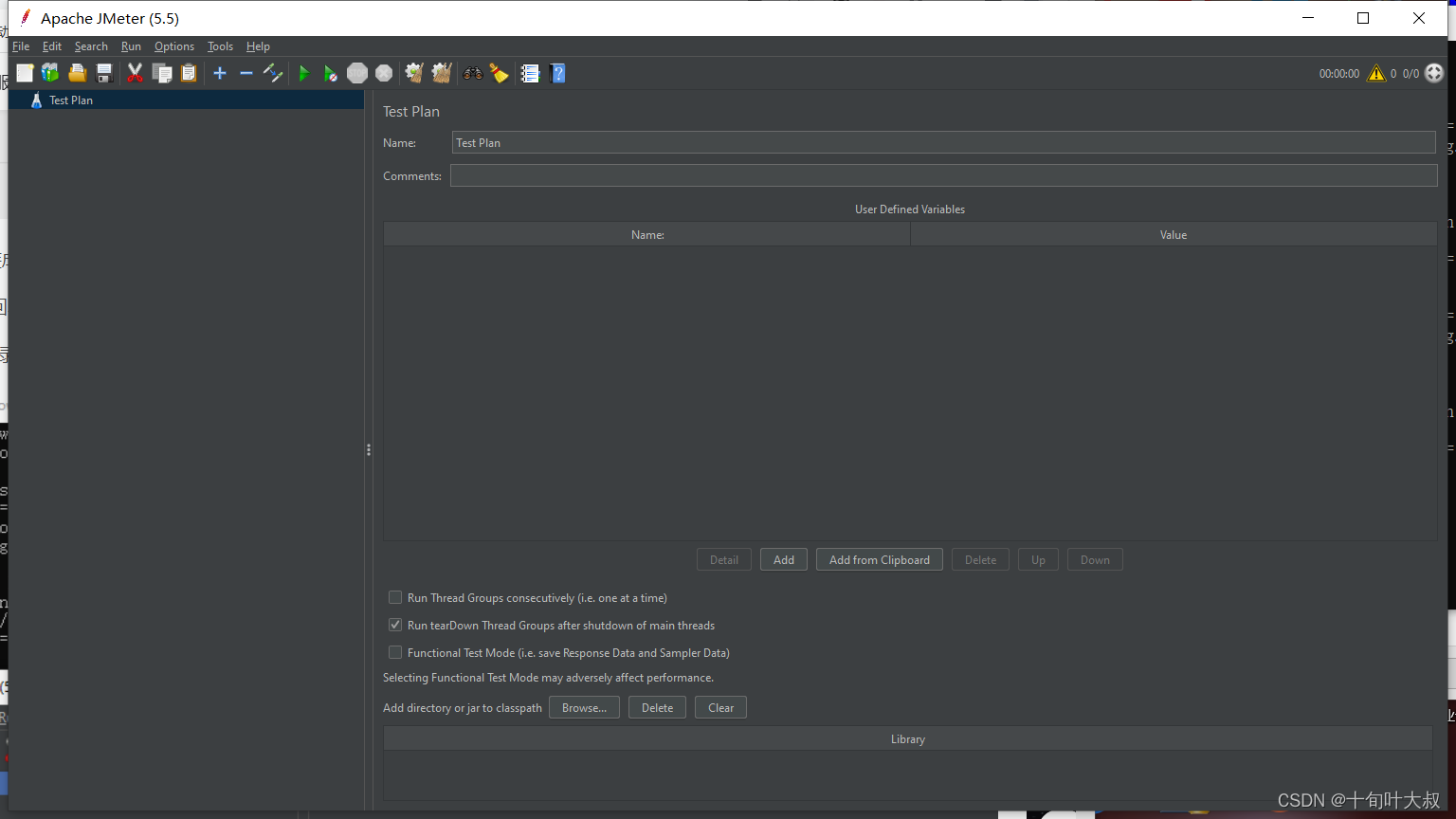Click the Clear All results icon
This screenshot has height=819, width=1456.
442,73
